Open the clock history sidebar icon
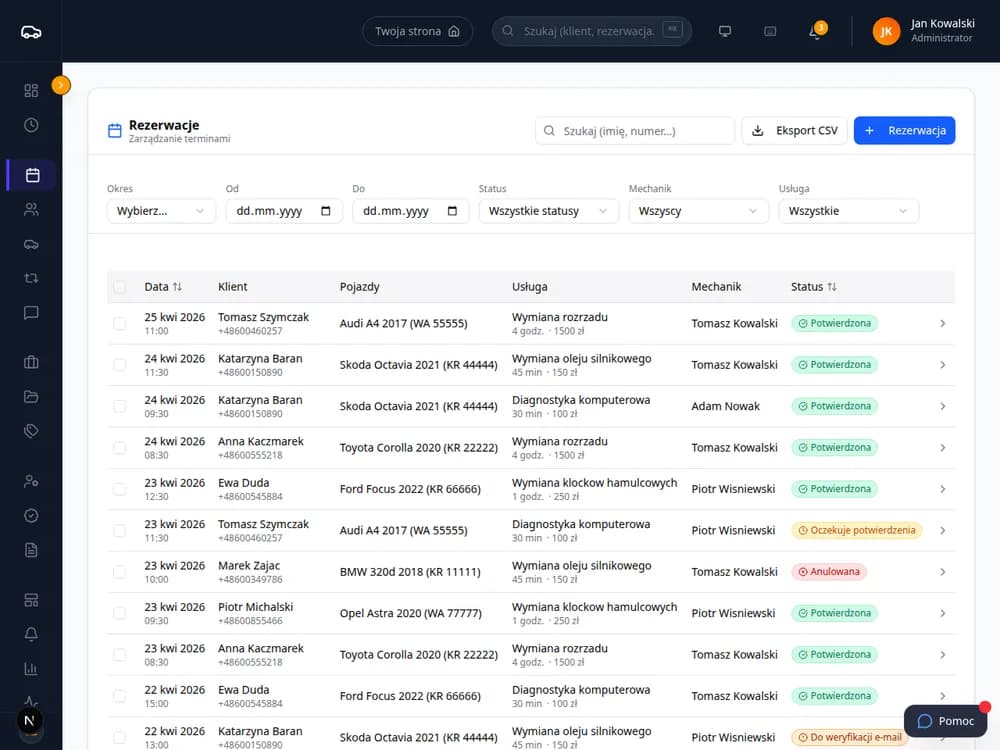 point(31,125)
